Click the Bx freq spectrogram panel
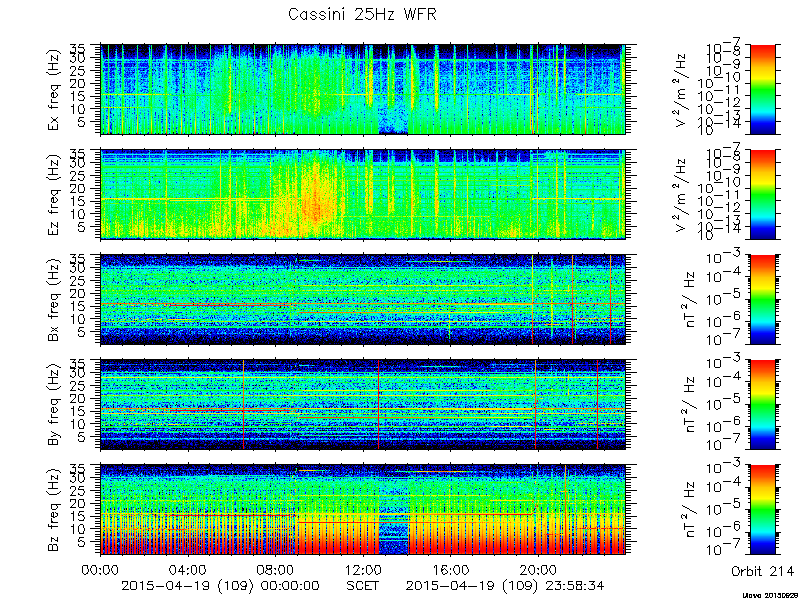 tap(363, 299)
